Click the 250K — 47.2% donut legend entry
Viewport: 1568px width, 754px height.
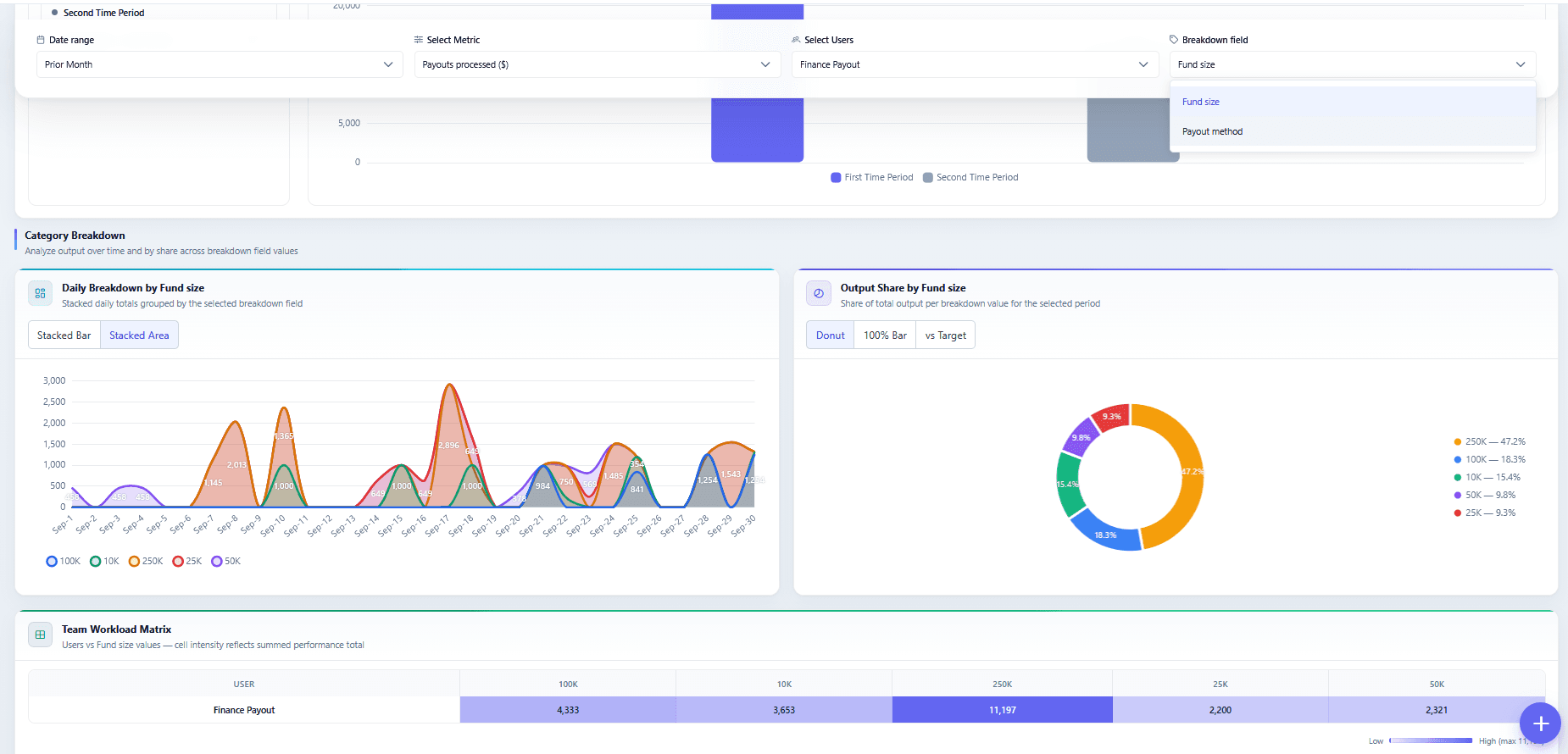point(1489,441)
